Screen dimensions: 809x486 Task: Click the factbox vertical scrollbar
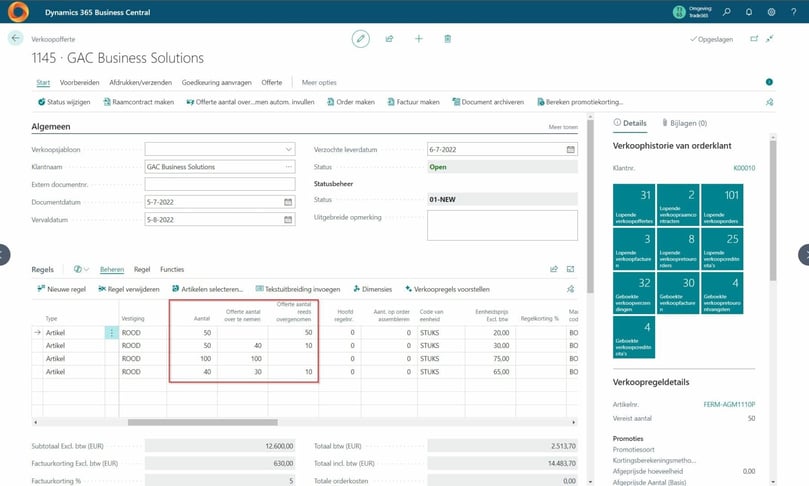point(772,210)
